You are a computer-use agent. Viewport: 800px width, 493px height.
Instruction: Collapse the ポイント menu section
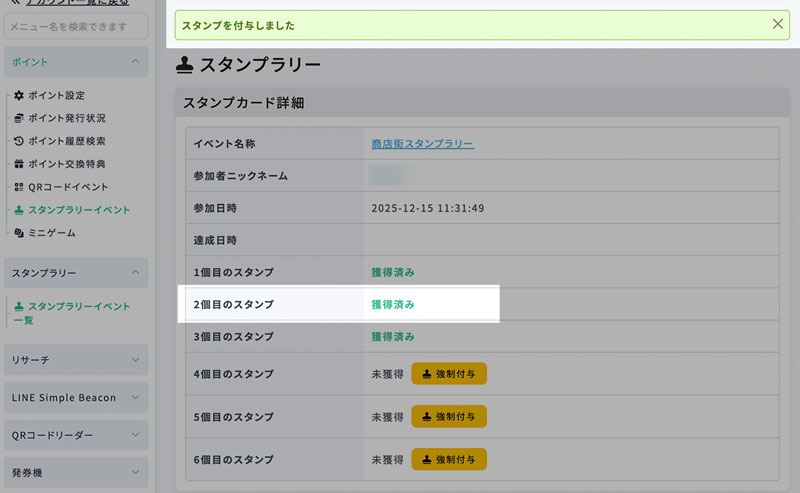click(x=134, y=62)
